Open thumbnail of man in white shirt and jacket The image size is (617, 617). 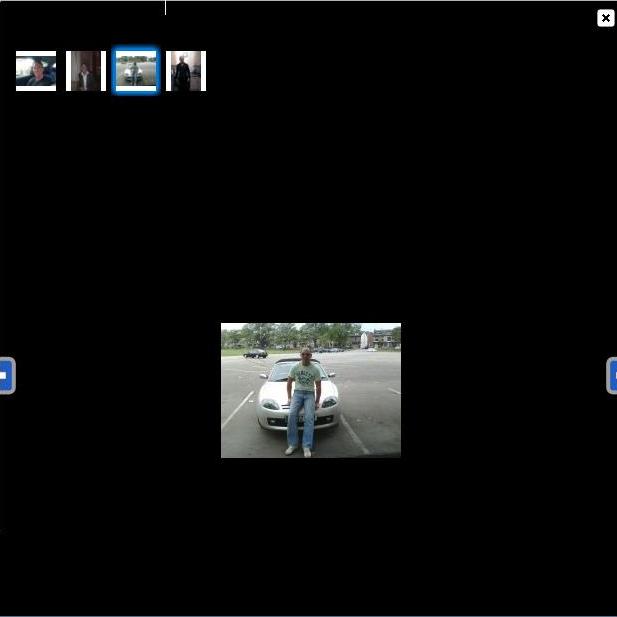pos(86,71)
